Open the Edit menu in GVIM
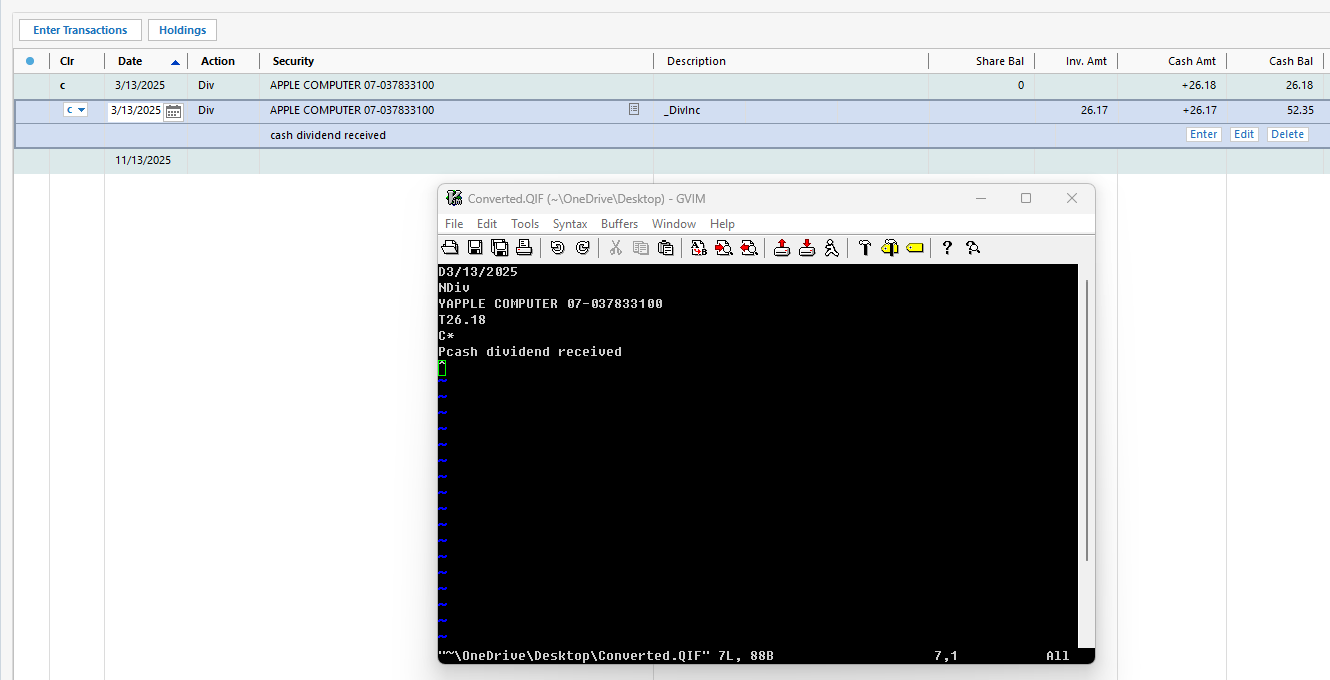The height and width of the screenshot is (680, 1330). tap(487, 224)
